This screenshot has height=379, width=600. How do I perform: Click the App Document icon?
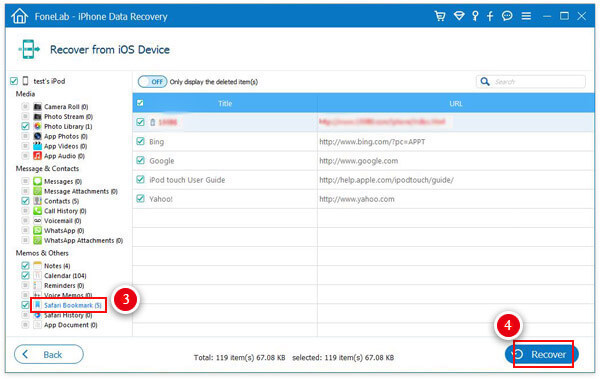[38, 325]
